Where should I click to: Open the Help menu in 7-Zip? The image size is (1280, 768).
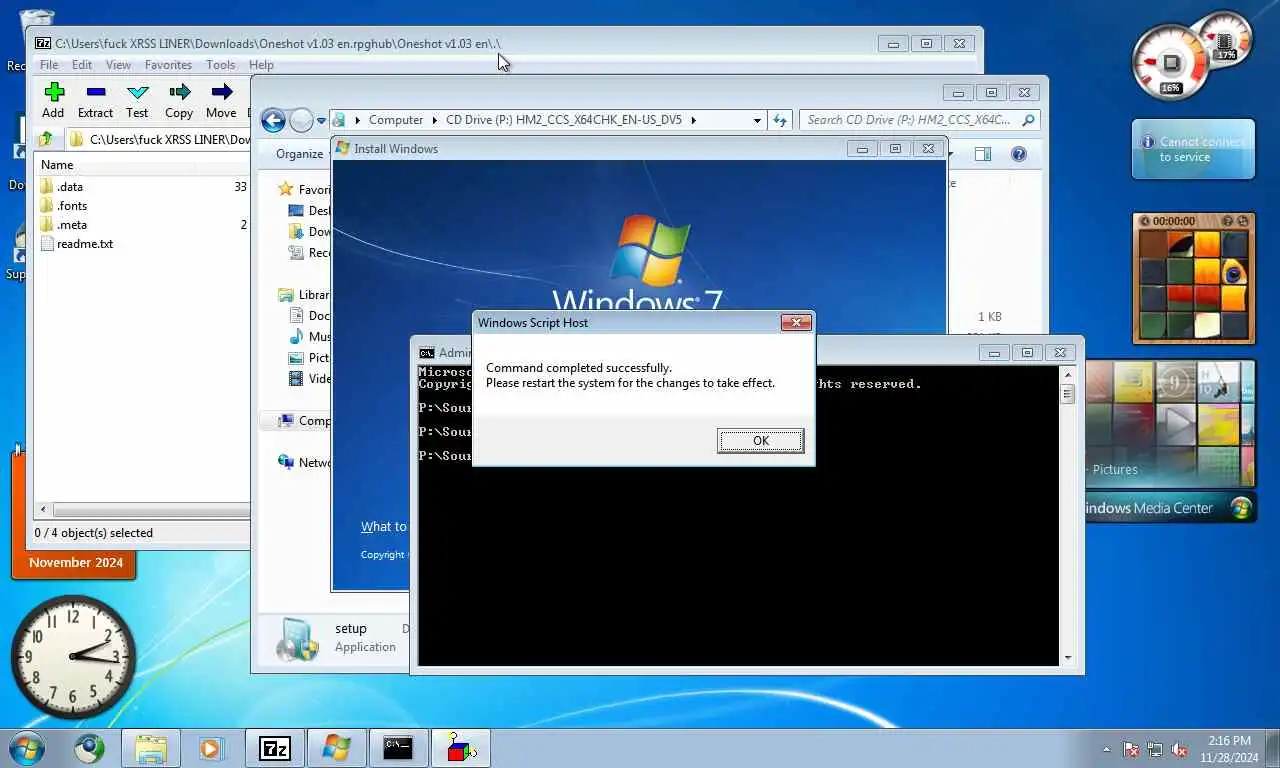coord(261,65)
